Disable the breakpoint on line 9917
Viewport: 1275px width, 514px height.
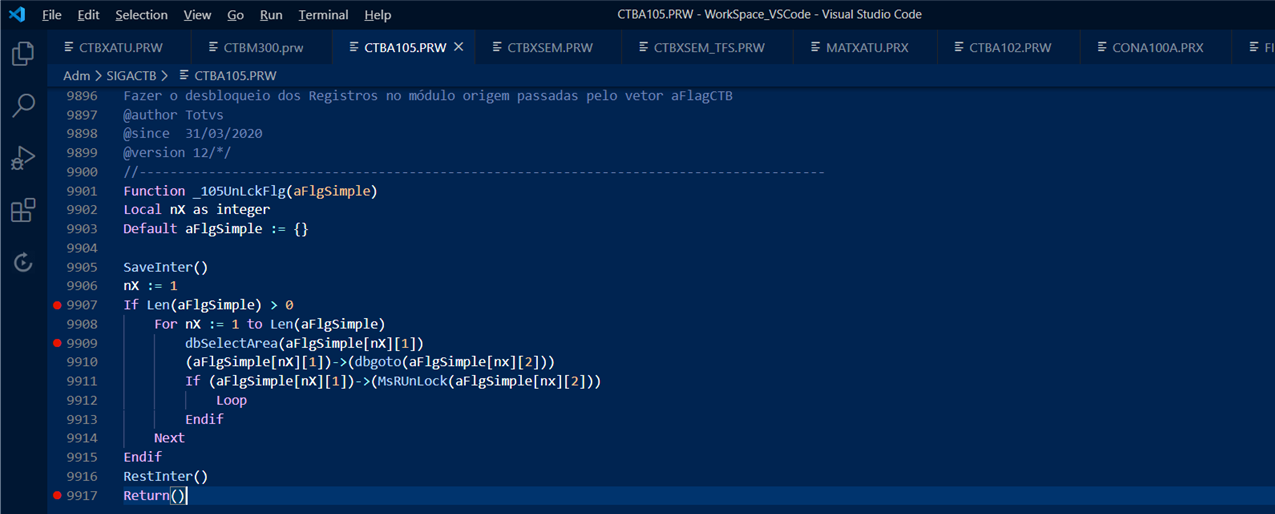tap(57, 496)
